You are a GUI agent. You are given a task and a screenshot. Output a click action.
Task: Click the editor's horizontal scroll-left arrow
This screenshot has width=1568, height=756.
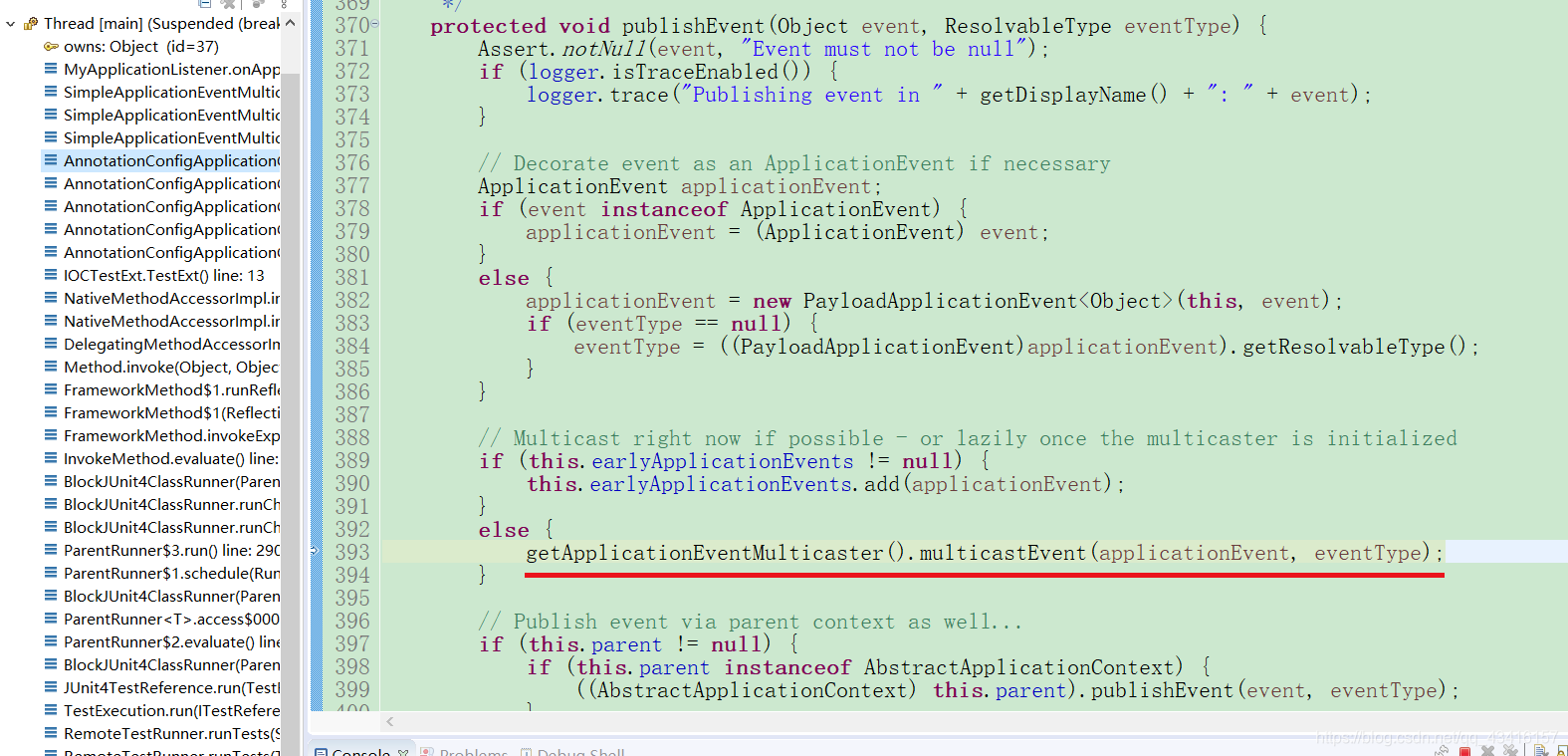[390, 721]
